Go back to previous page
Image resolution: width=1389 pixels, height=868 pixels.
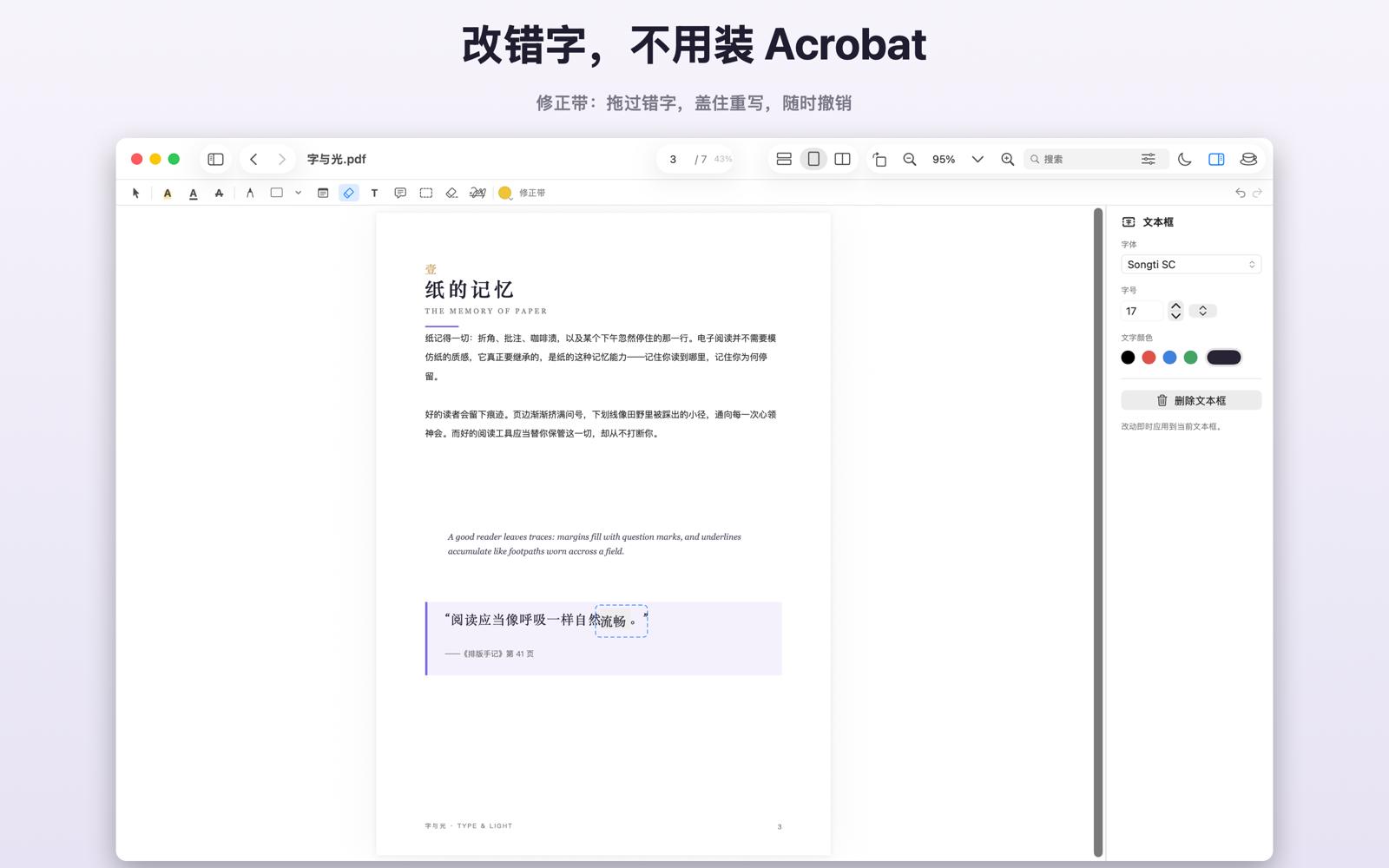(253, 159)
